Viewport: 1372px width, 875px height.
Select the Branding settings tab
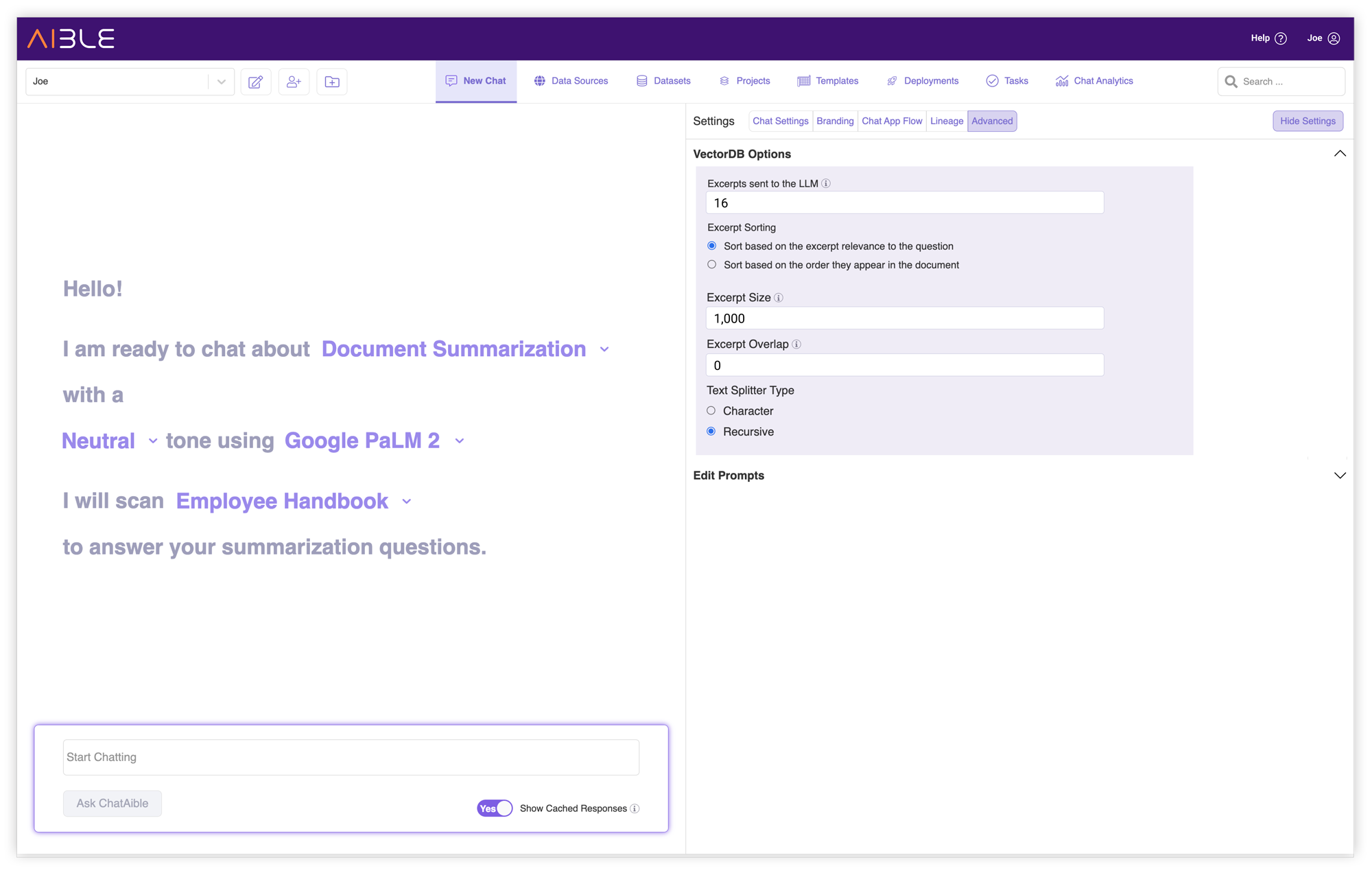click(835, 121)
